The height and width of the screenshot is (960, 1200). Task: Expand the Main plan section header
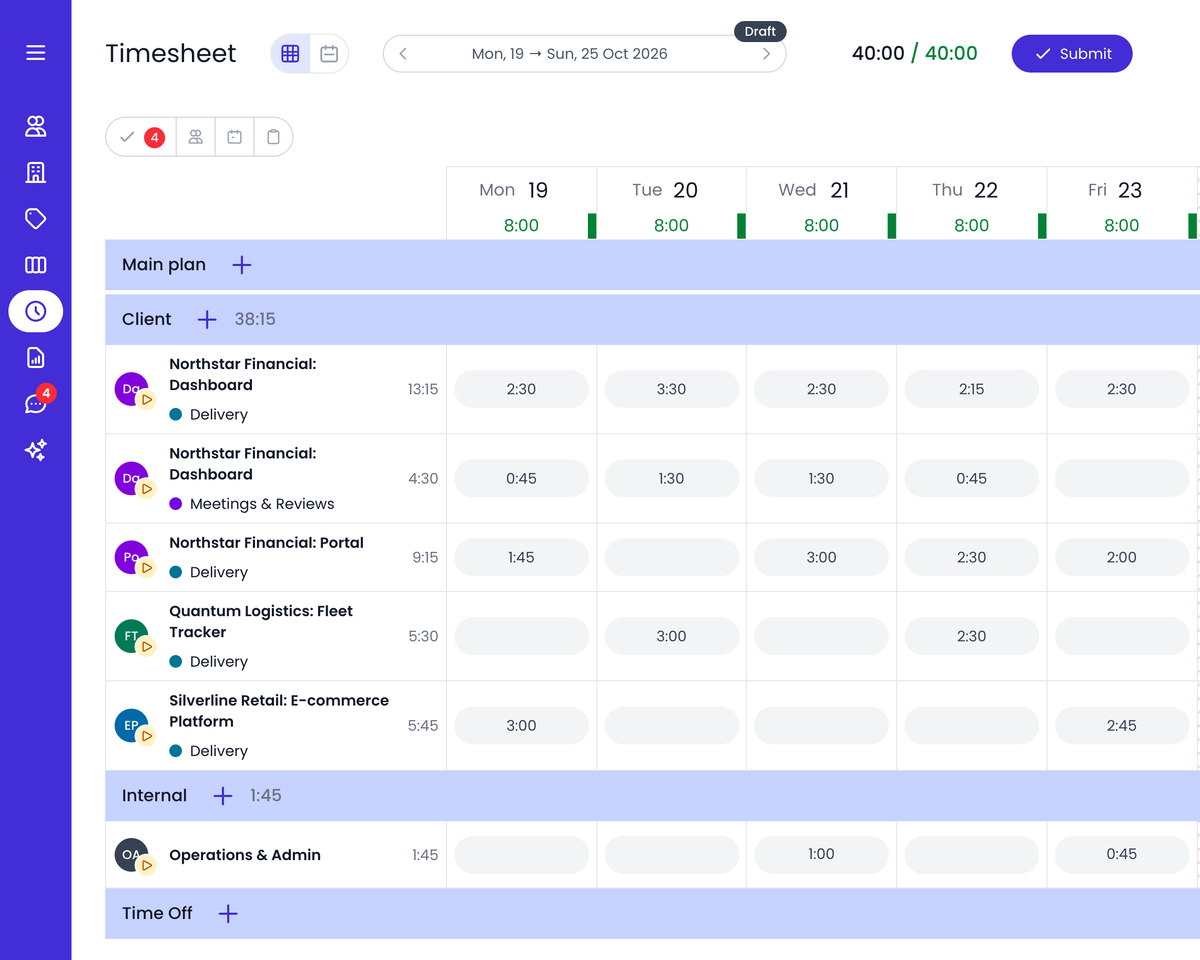coord(652,265)
